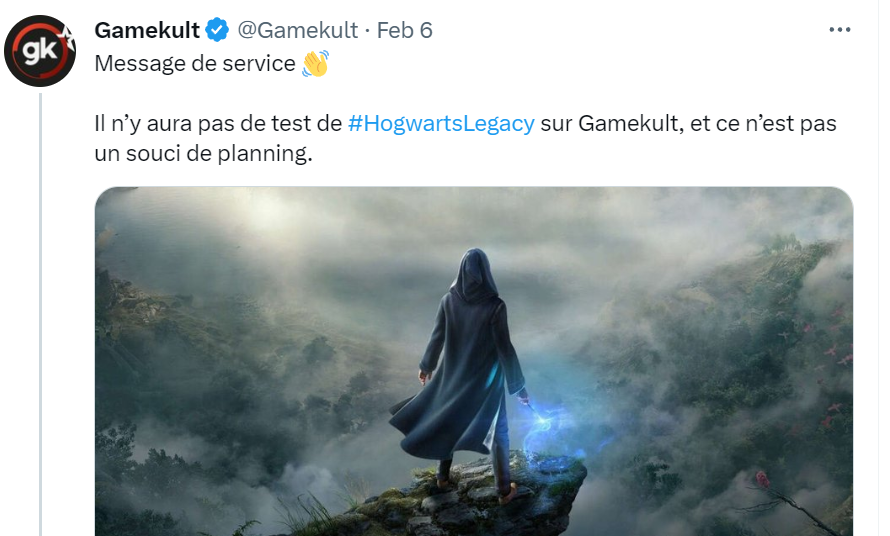The image size is (890, 536).
Task: Click the 'sur Gamekult, et ce n'est pas' text
Action: click(689, 123)
